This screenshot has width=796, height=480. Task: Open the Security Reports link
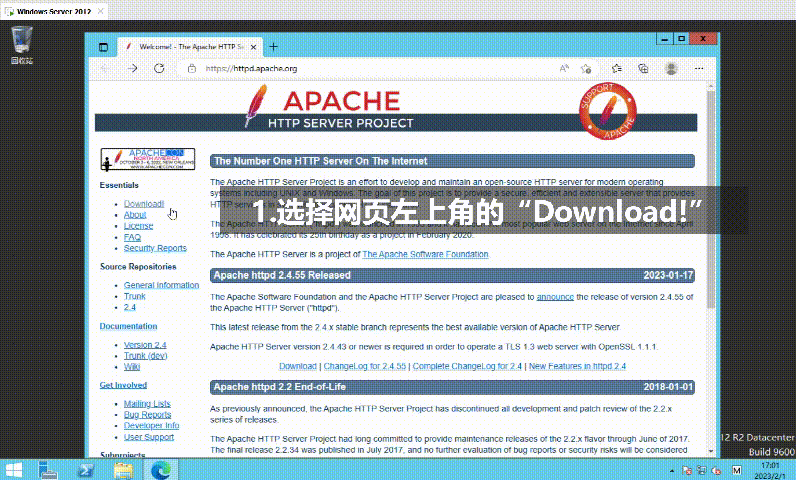click(155, 248)
